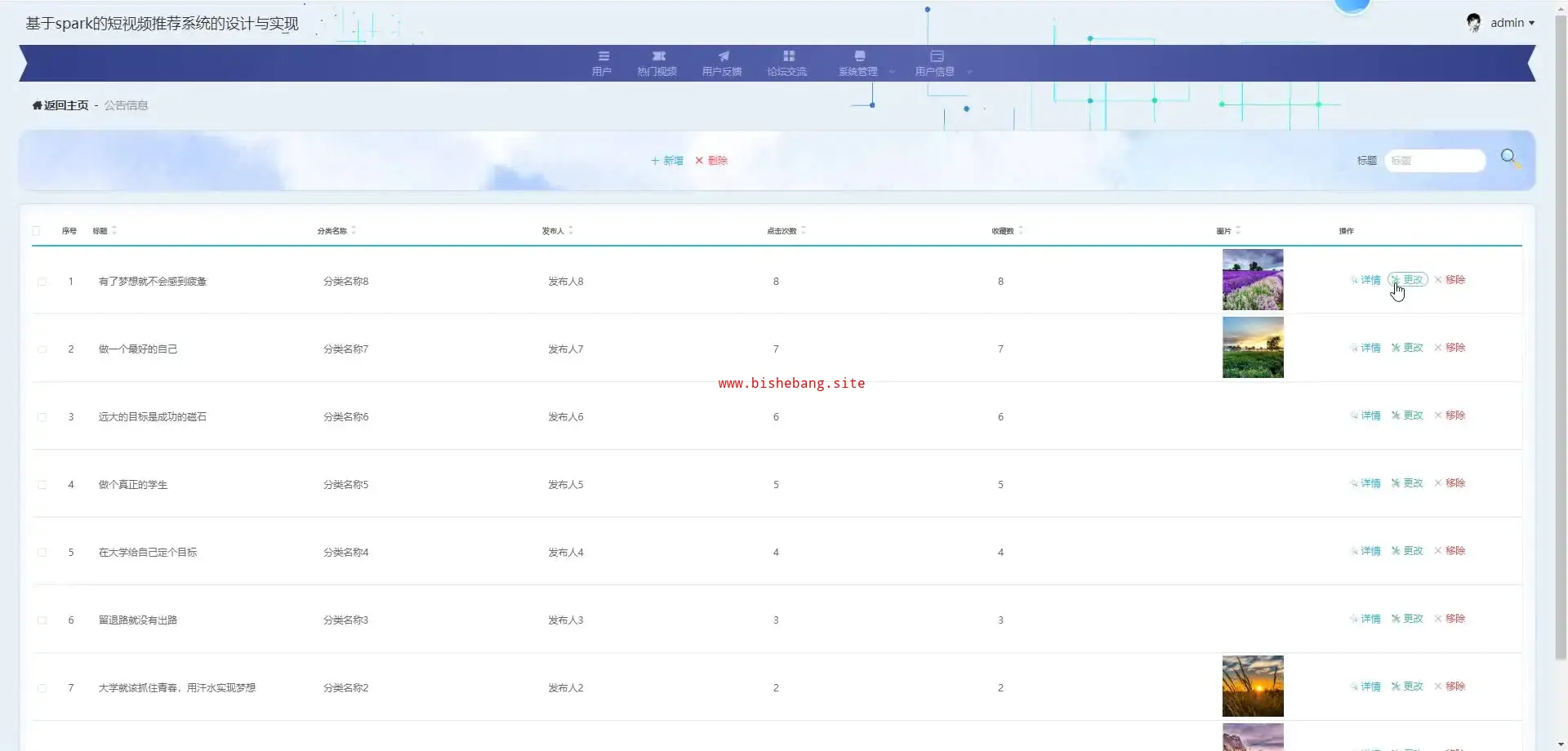Expand the 用户信息 dropdown menu
The image size is (1568, 751).
[969, 72]
